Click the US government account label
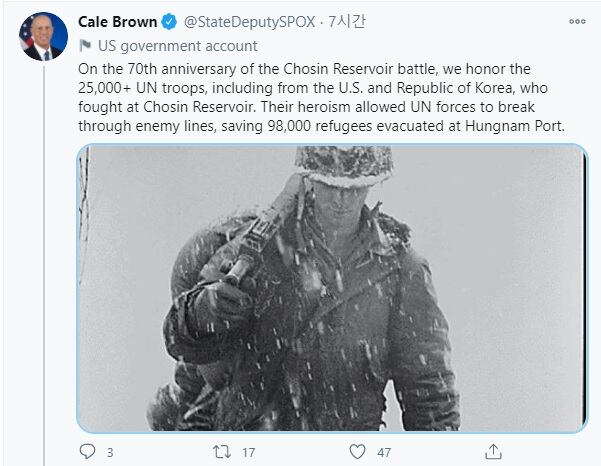Image resolution: width=601 pixels, height=466 pixels. (x=177, y=45)
